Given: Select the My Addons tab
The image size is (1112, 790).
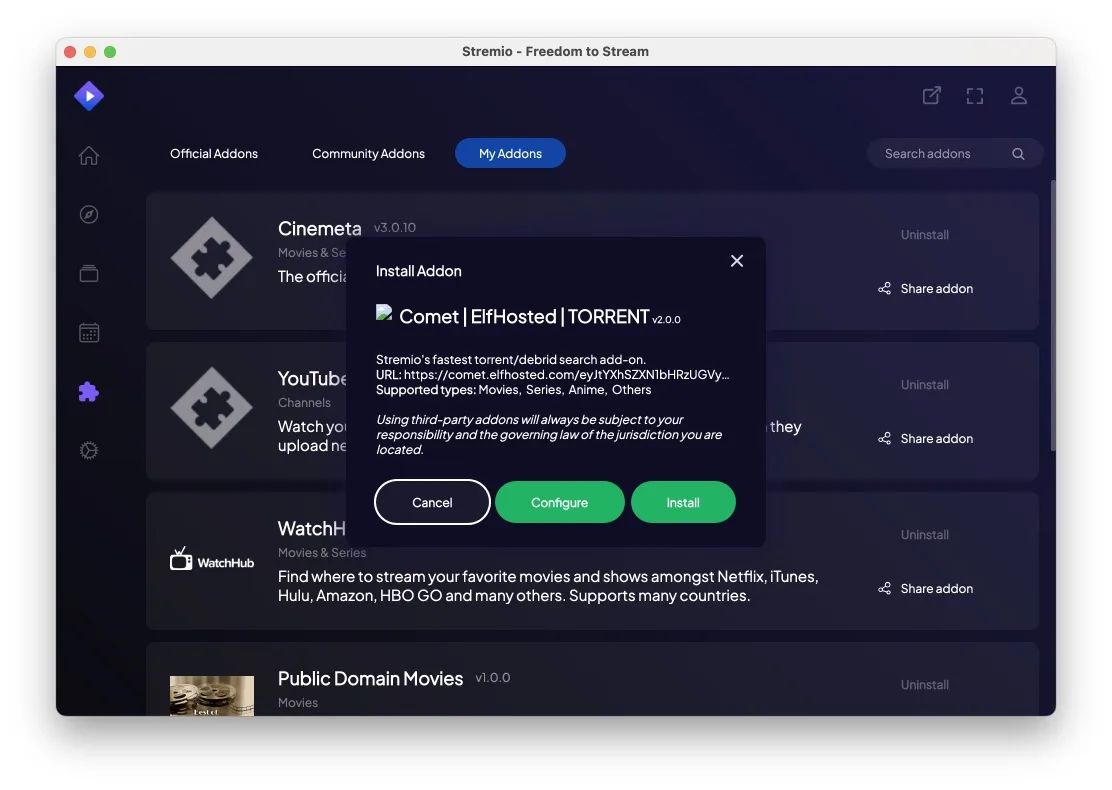Looking at the screenshot, I should tap(510, 154).
